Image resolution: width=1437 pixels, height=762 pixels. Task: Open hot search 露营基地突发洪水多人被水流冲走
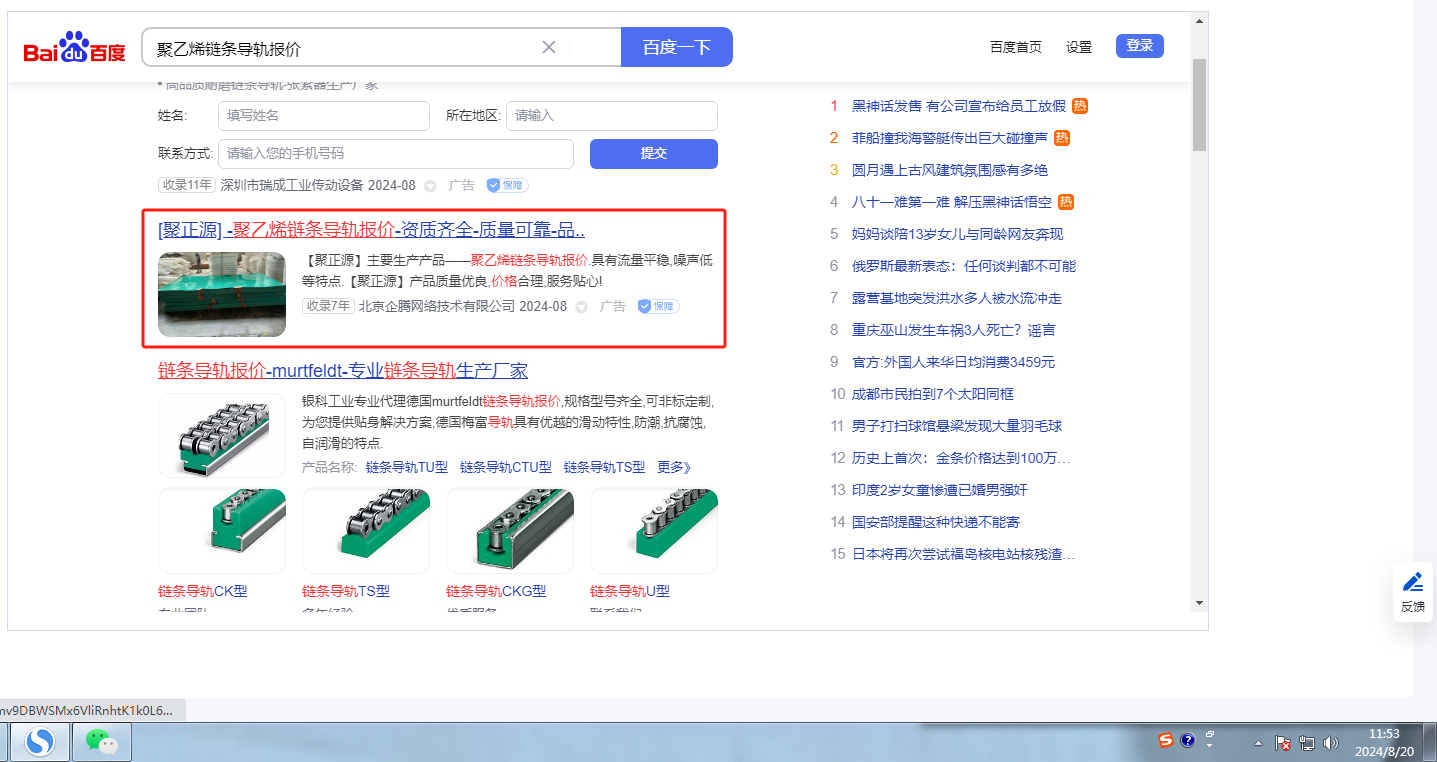(957, 298)
